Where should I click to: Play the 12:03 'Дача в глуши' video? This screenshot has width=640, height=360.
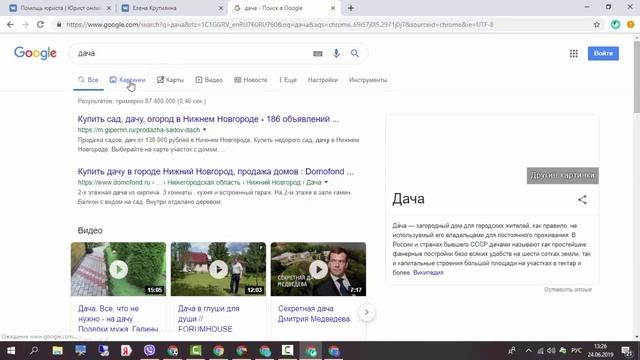click(x=218, y=269)
